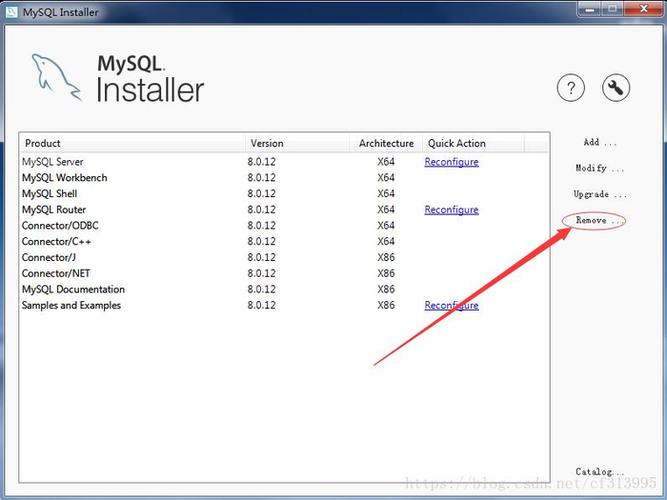667x500 pixels.
Task: Click version 8.0.12 of MySQL Documentation
Action: click(261, 289)
